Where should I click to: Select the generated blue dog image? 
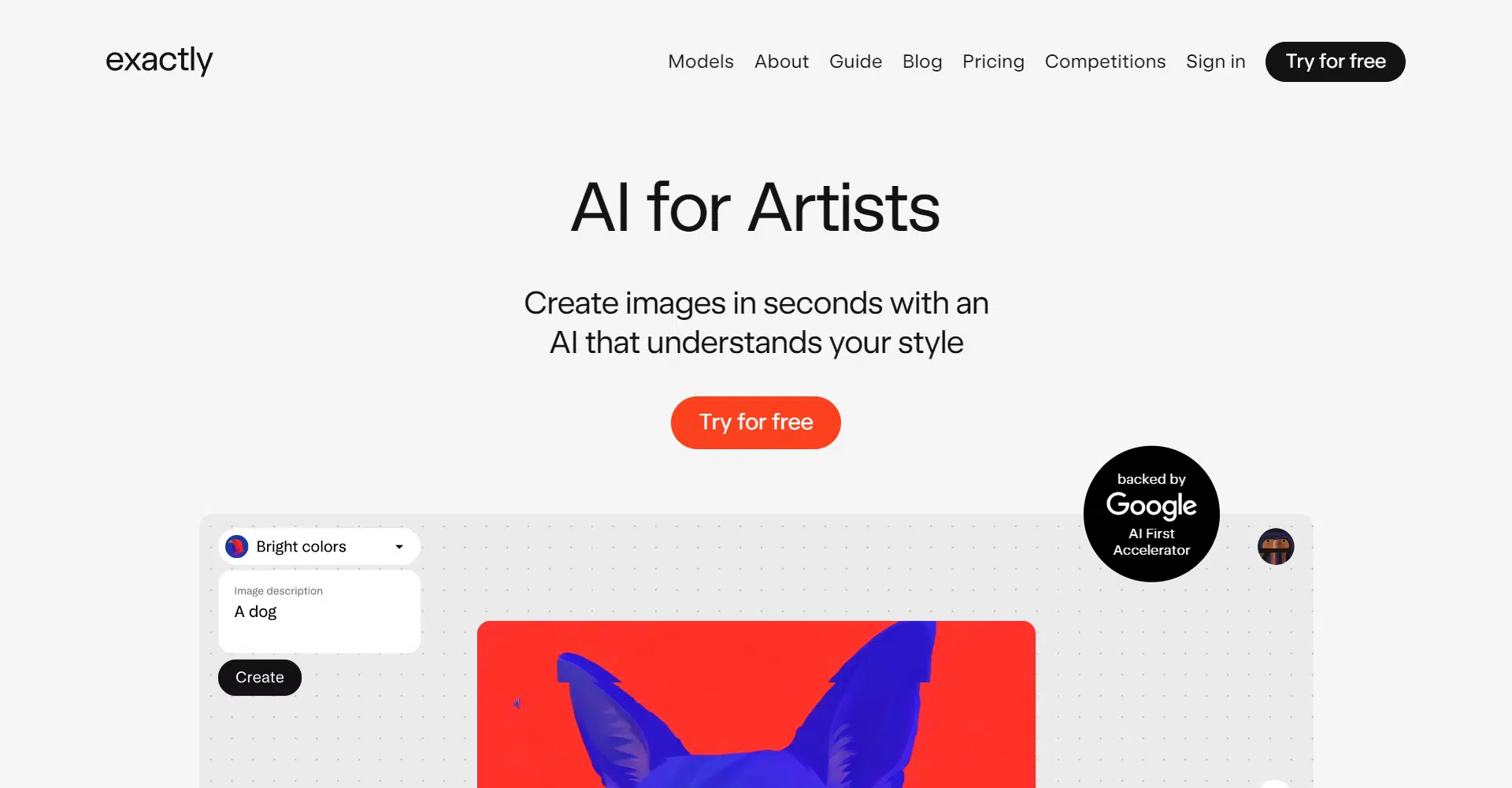(756, 704)
